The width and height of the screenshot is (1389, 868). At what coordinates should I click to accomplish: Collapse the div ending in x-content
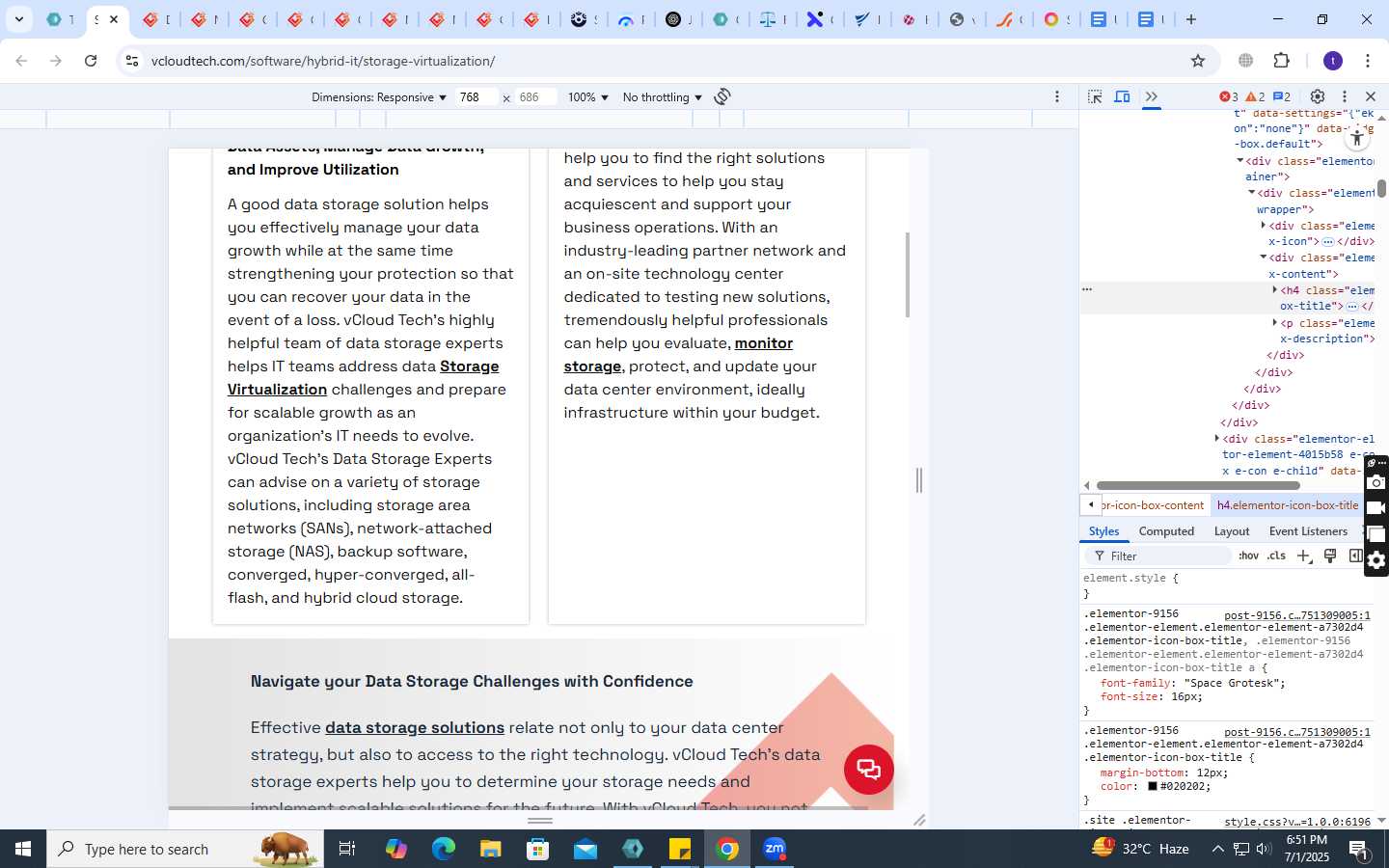1264,258
